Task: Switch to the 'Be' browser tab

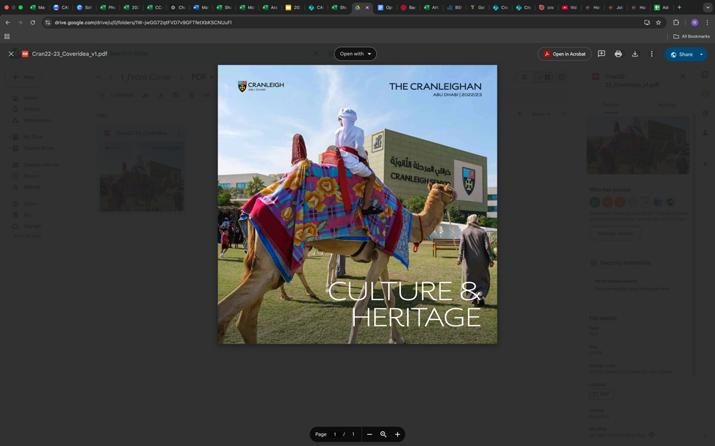Action: pyautogui.click(x=408, y=8)
